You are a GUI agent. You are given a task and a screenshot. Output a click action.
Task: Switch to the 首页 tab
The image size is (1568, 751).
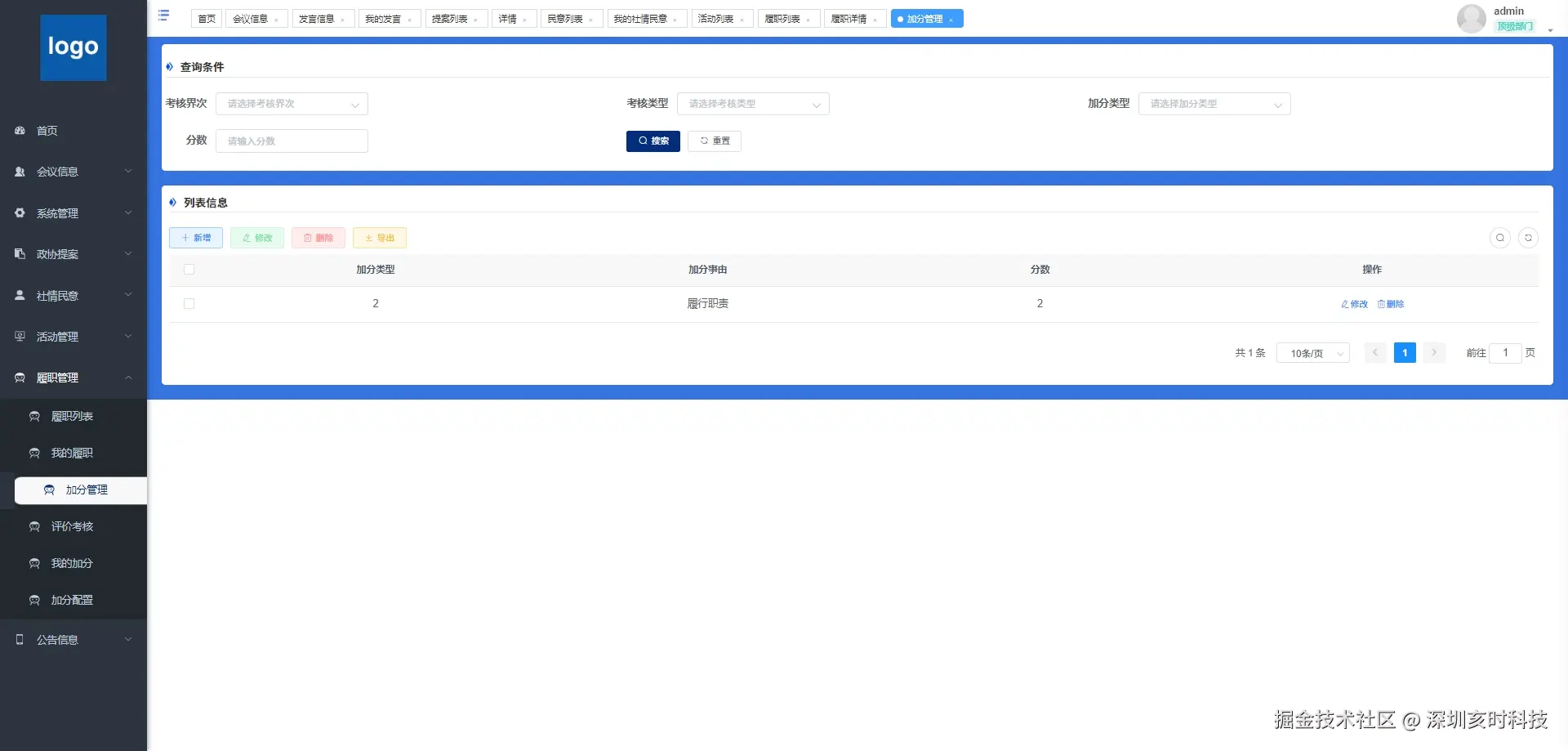pyautogui.click(x=207, y=19)
